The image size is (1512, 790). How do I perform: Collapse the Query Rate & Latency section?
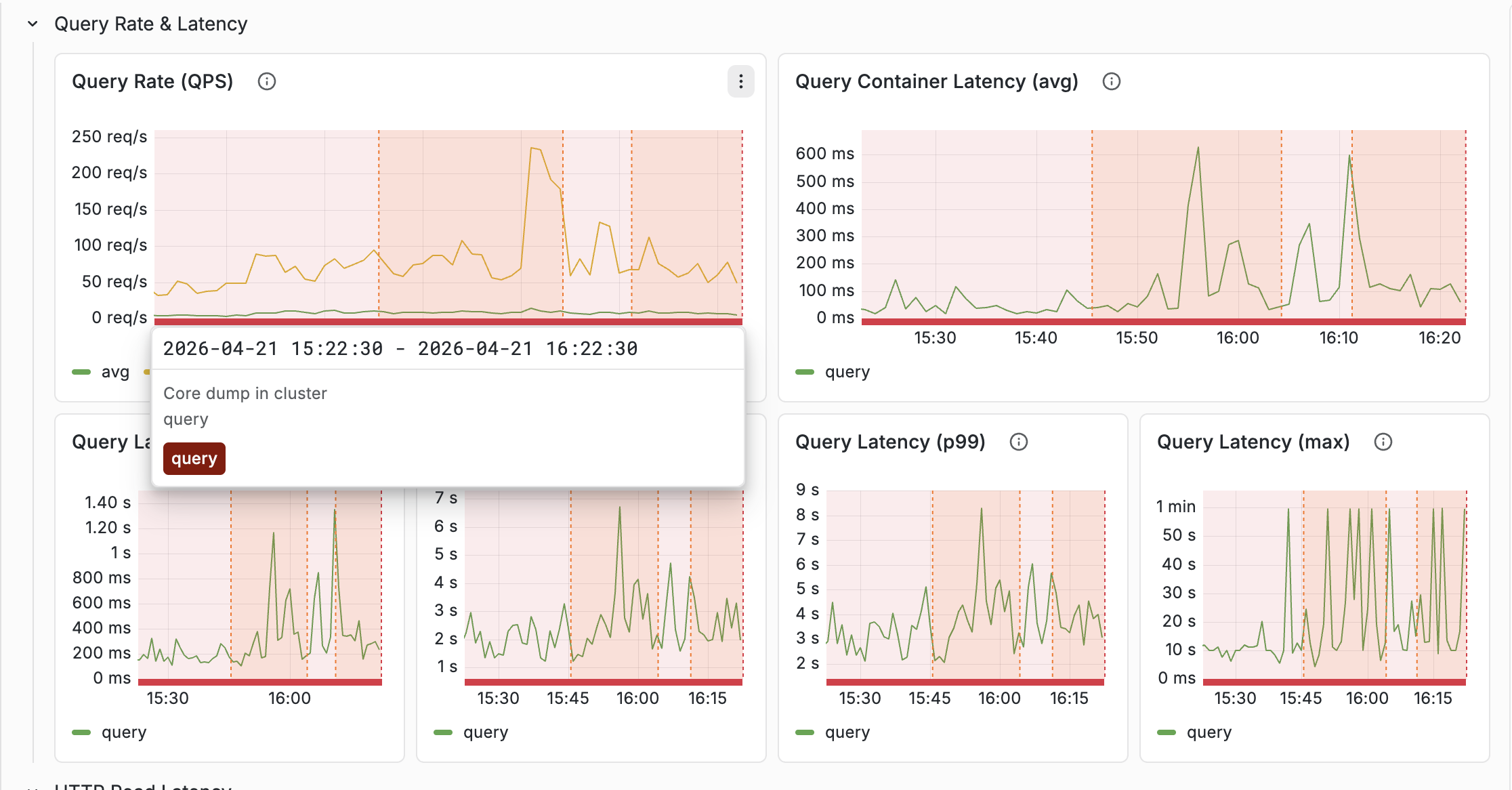[31, 24]
